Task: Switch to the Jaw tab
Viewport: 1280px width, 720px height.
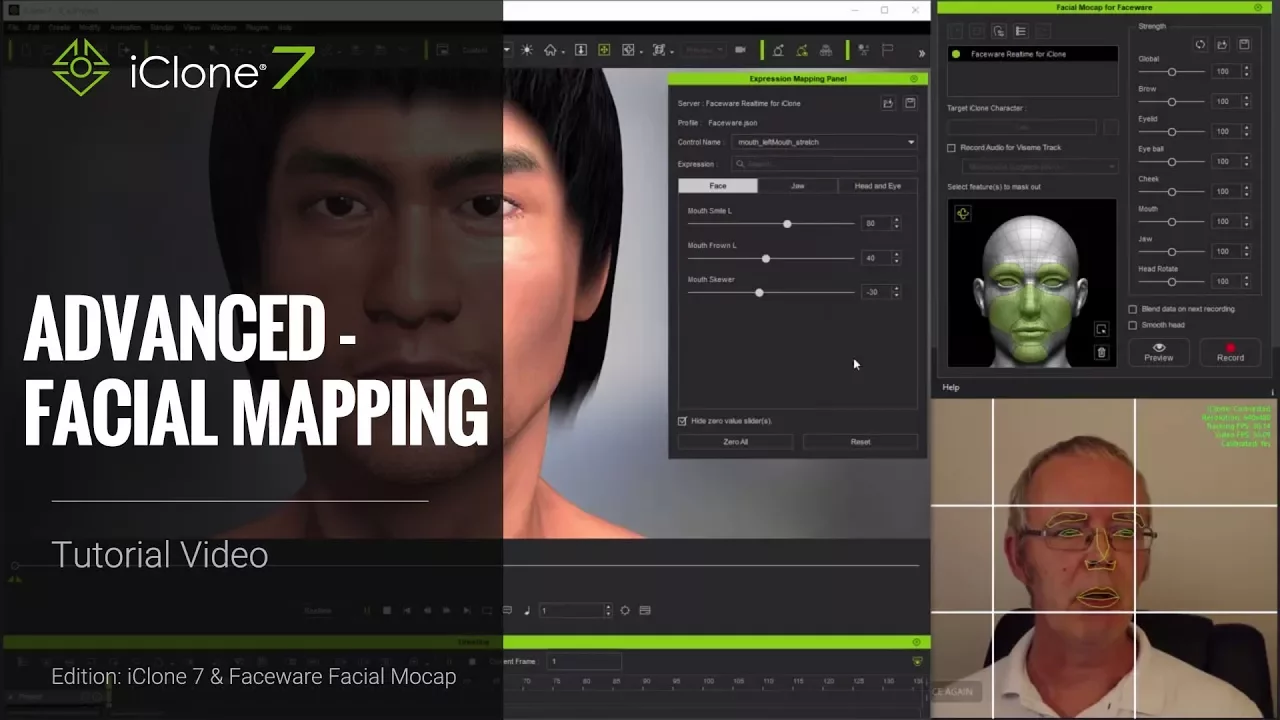Action: point(797,186)
